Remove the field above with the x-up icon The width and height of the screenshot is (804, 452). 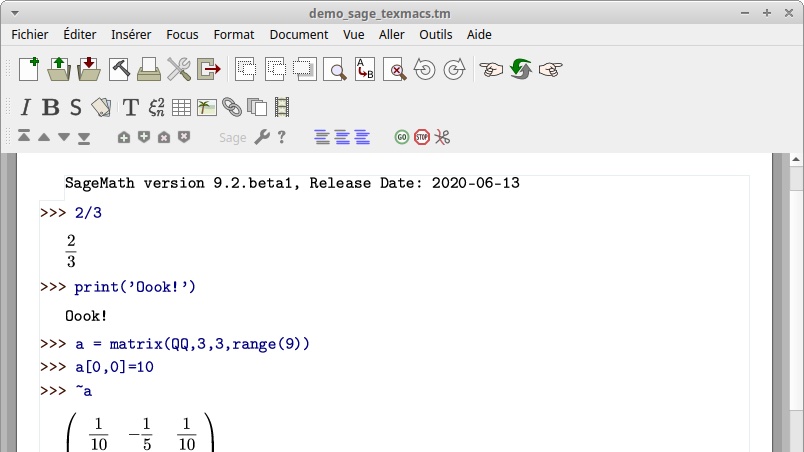coord(164,137)
